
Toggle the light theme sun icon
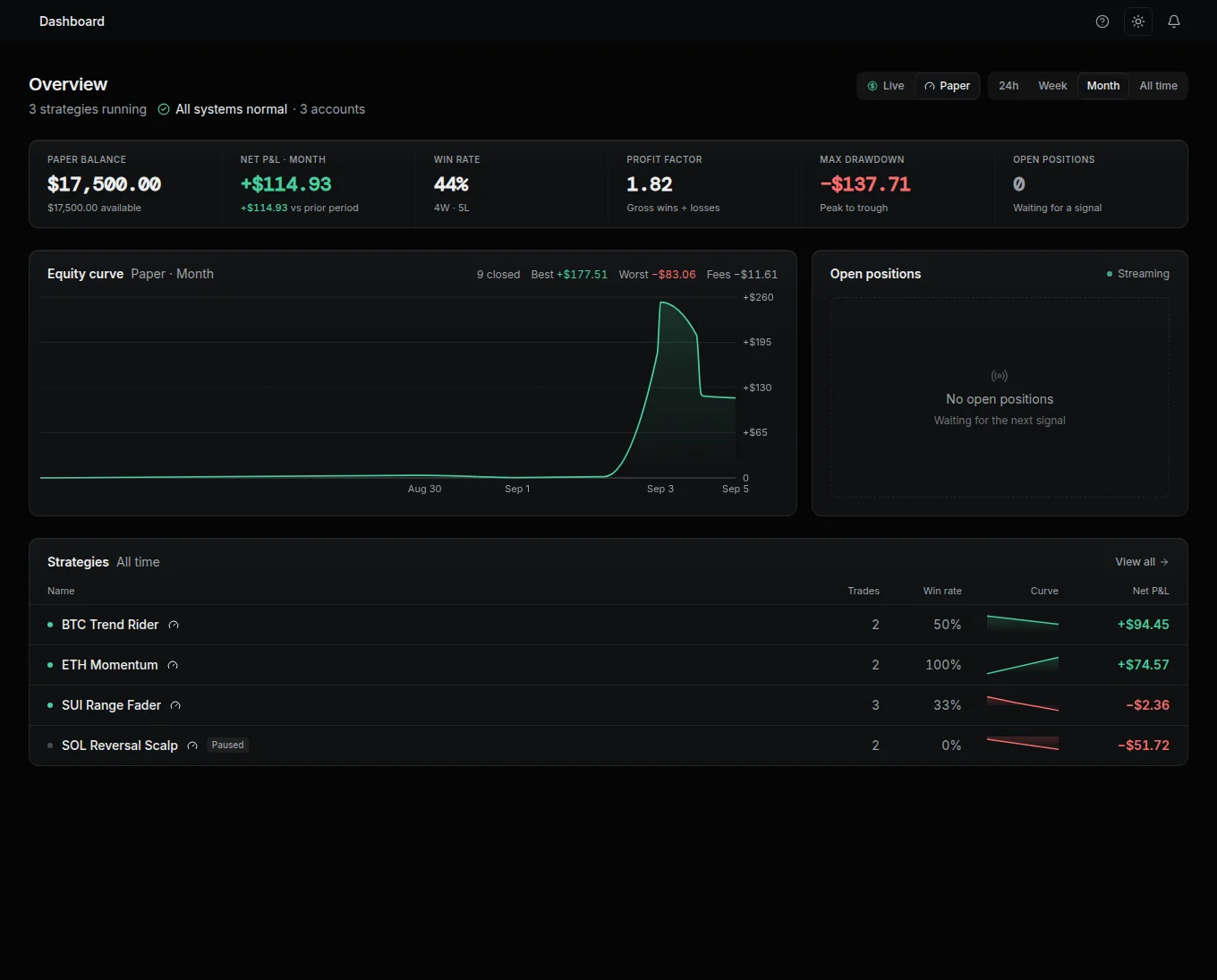pos(1138,21)
